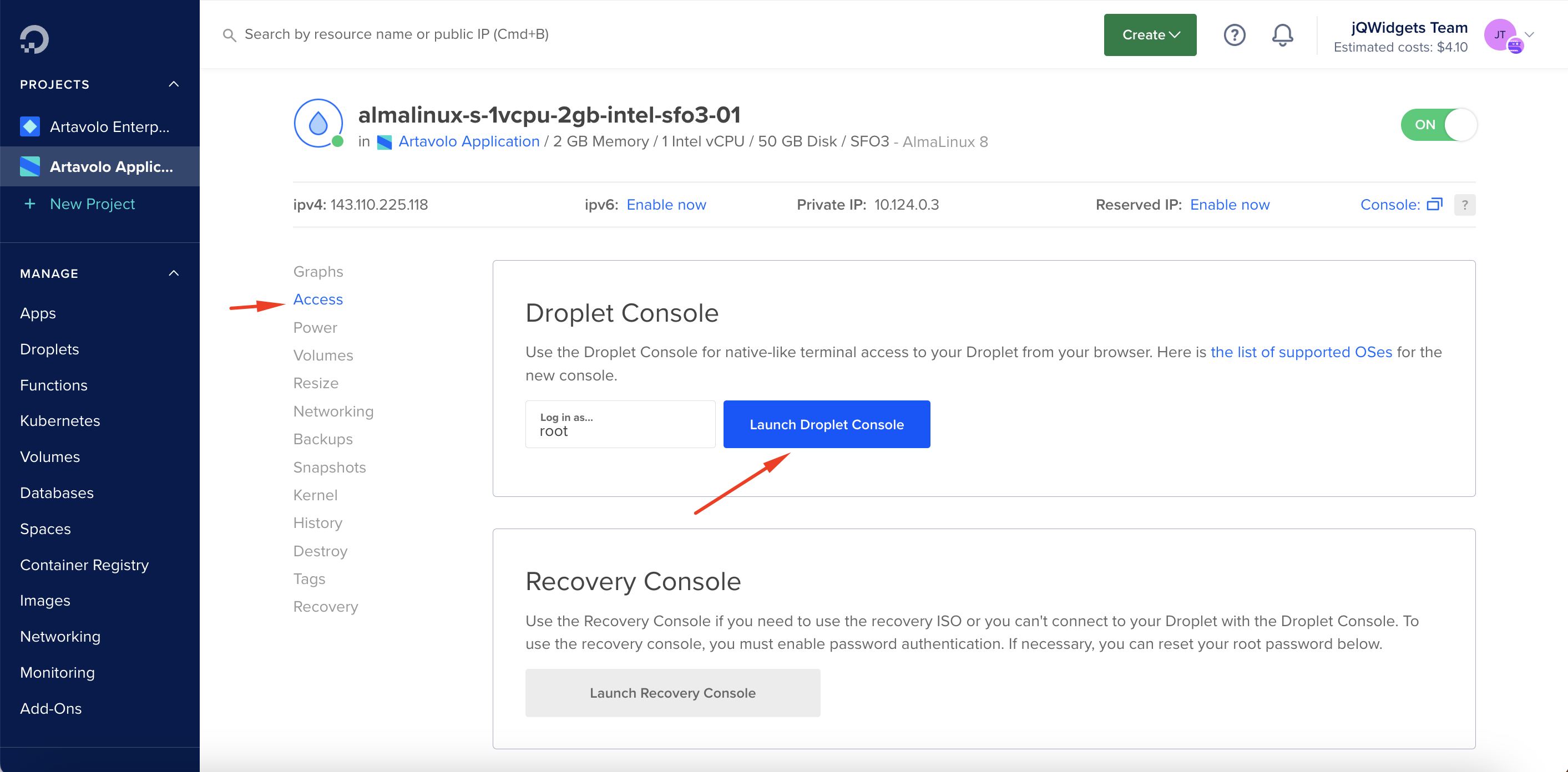Click the Reserved IP Enable now link
This screenshot has height=772, width=1568.
click(1229, 205)
